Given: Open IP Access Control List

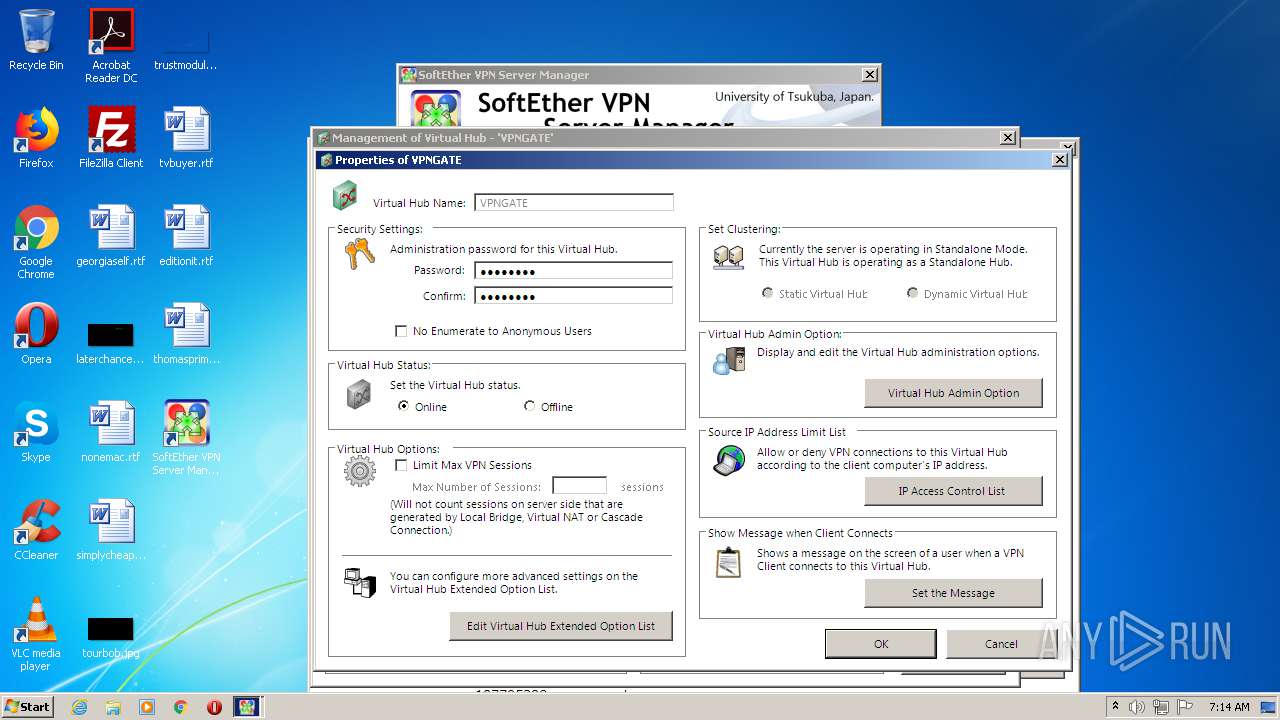Looking at the screenshot, I should (953, 491).
